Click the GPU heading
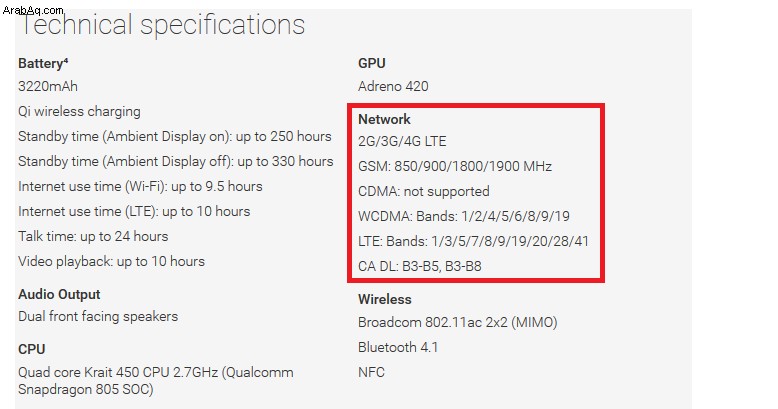The width and height of the screenshot is (778, 409). [372, 63]
